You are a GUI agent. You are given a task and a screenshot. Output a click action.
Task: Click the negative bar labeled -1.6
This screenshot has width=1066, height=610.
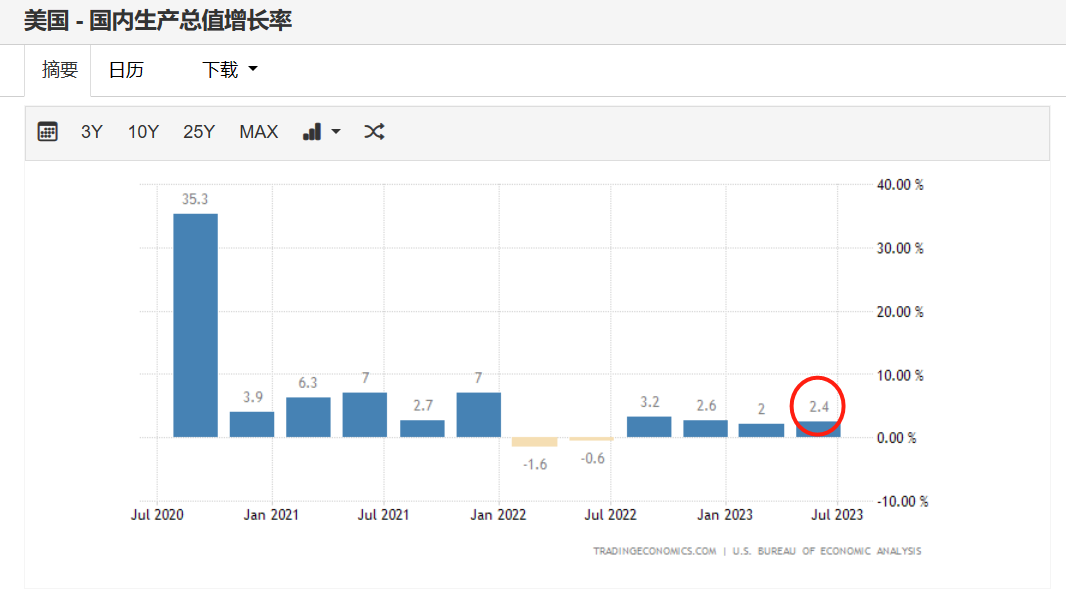(534, 442)
